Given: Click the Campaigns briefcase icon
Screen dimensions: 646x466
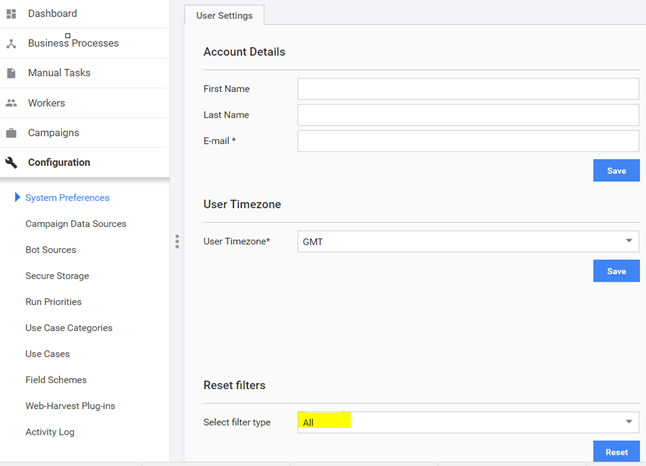Looking at the screenshot, I should [11, 133].
